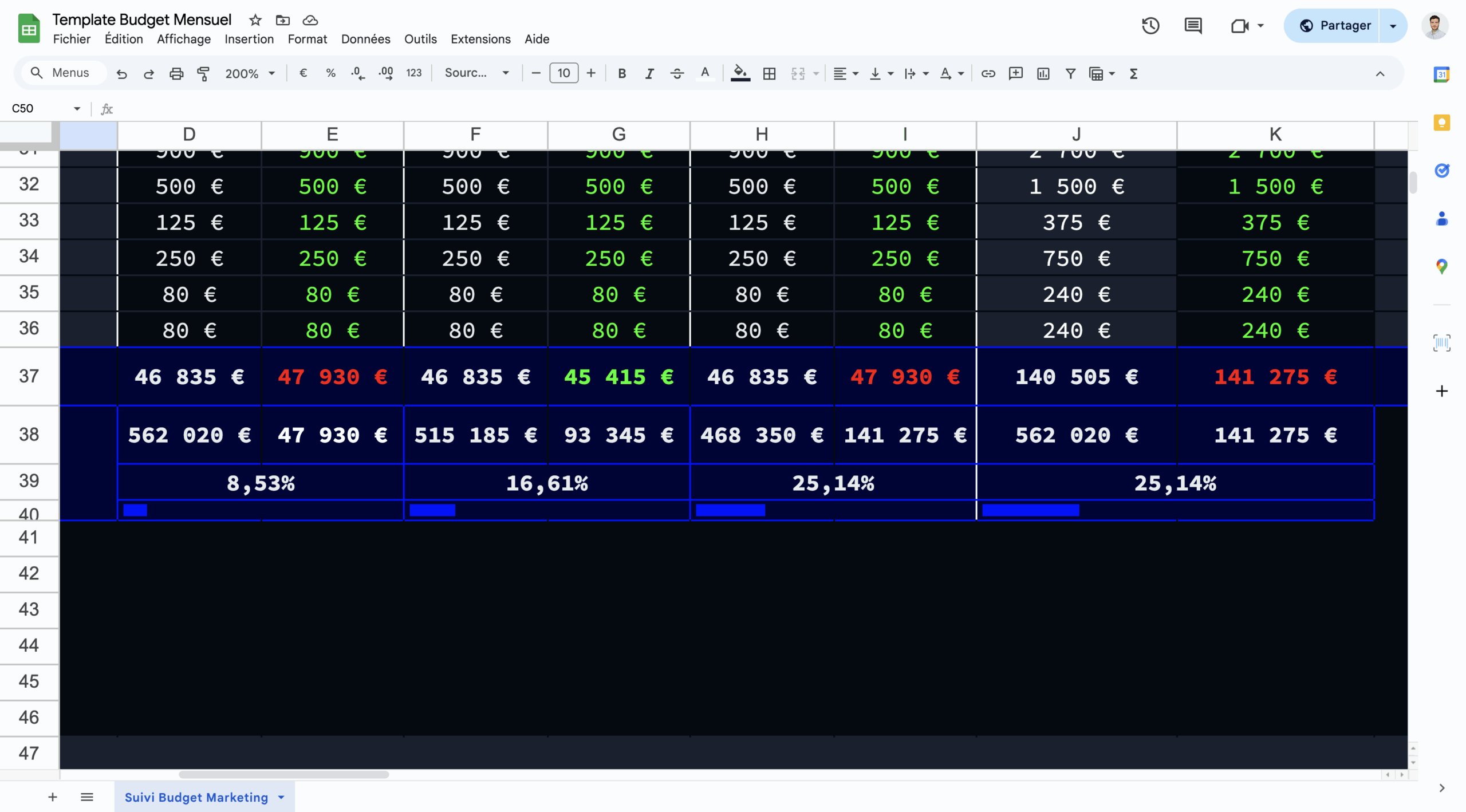Open the fill color picker

(x=740, y=73)
